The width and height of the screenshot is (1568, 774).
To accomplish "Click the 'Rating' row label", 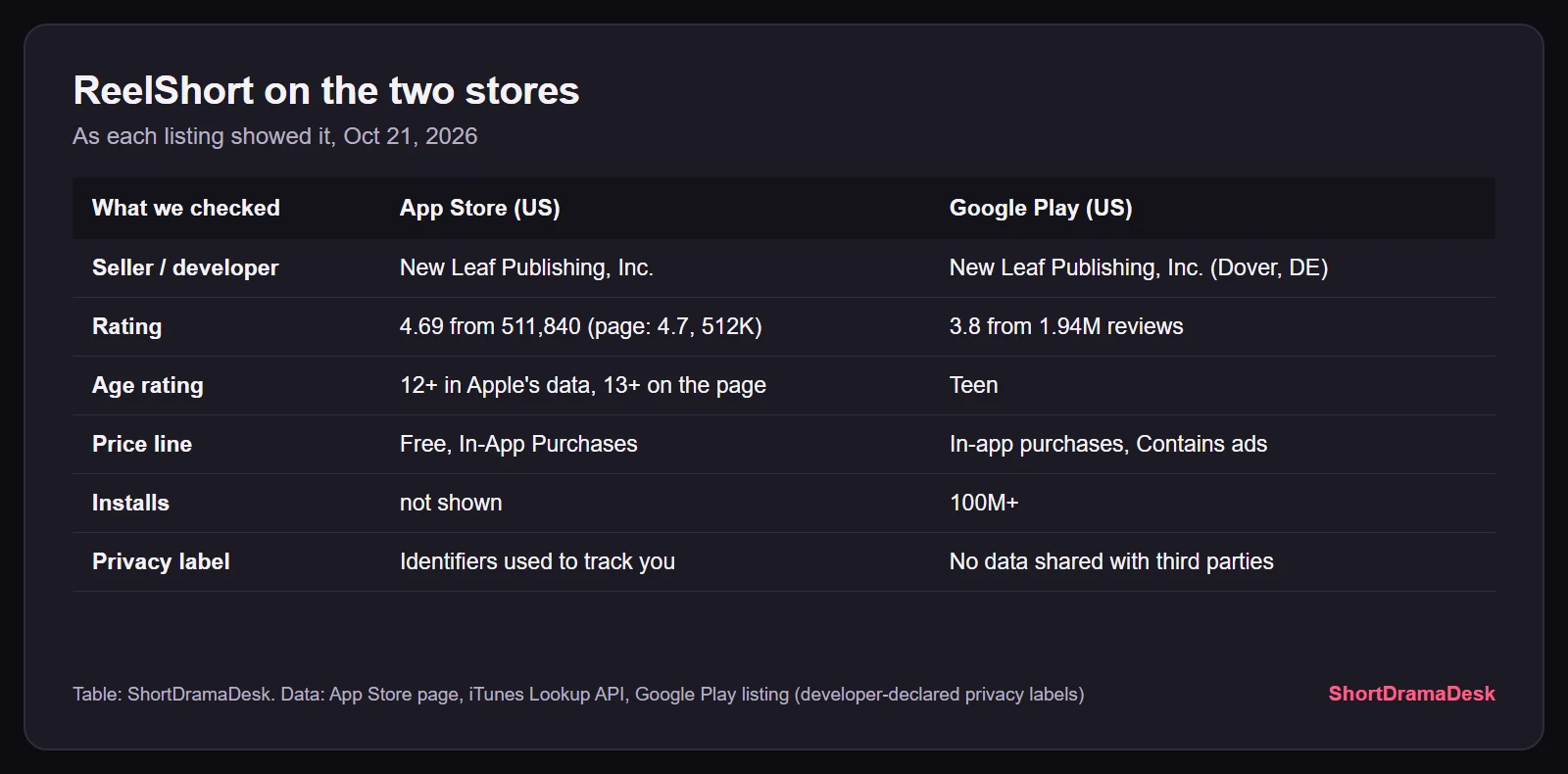I will (127, 326).
